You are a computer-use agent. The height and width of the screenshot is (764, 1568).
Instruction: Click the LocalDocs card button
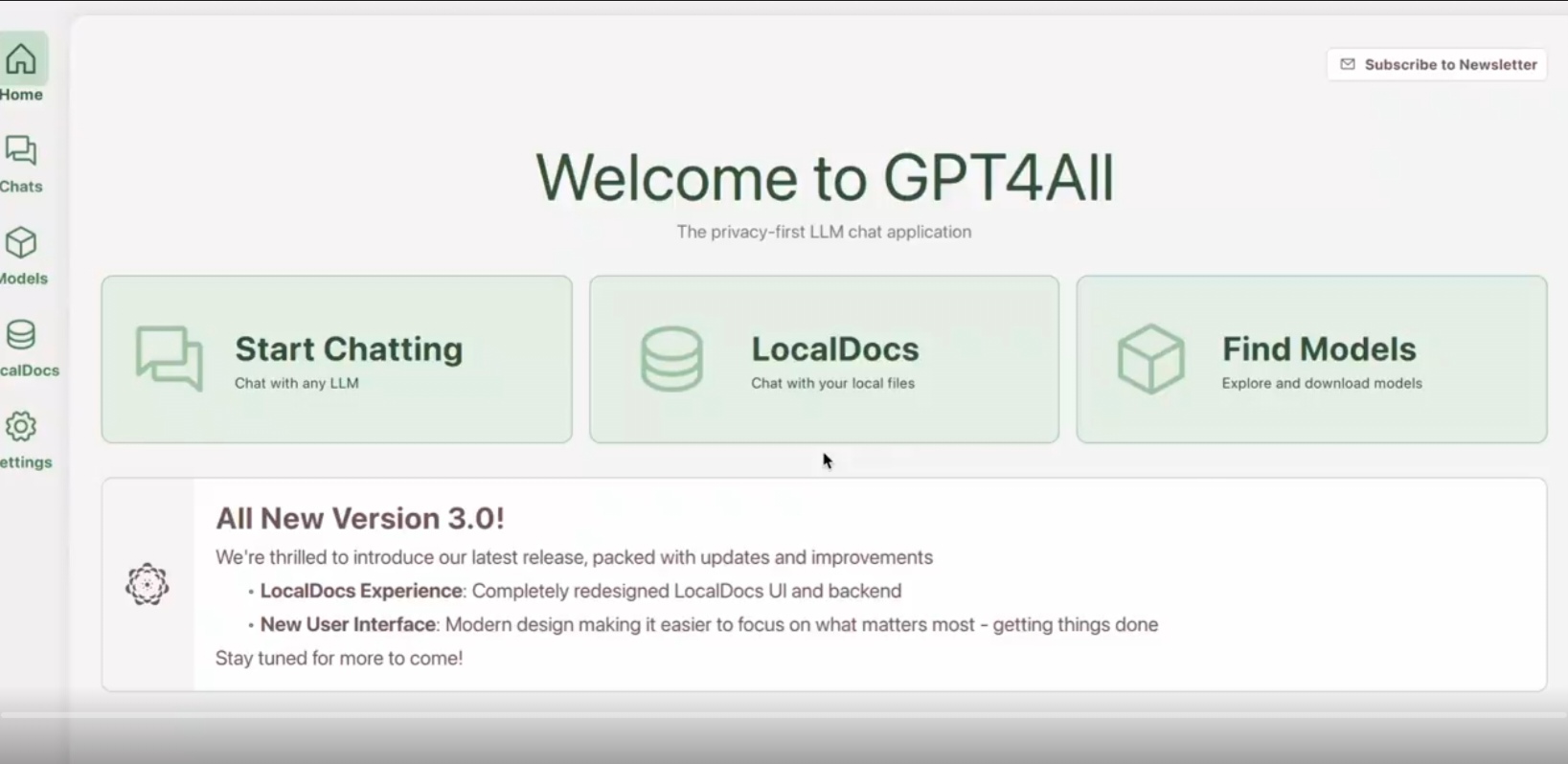825,360
